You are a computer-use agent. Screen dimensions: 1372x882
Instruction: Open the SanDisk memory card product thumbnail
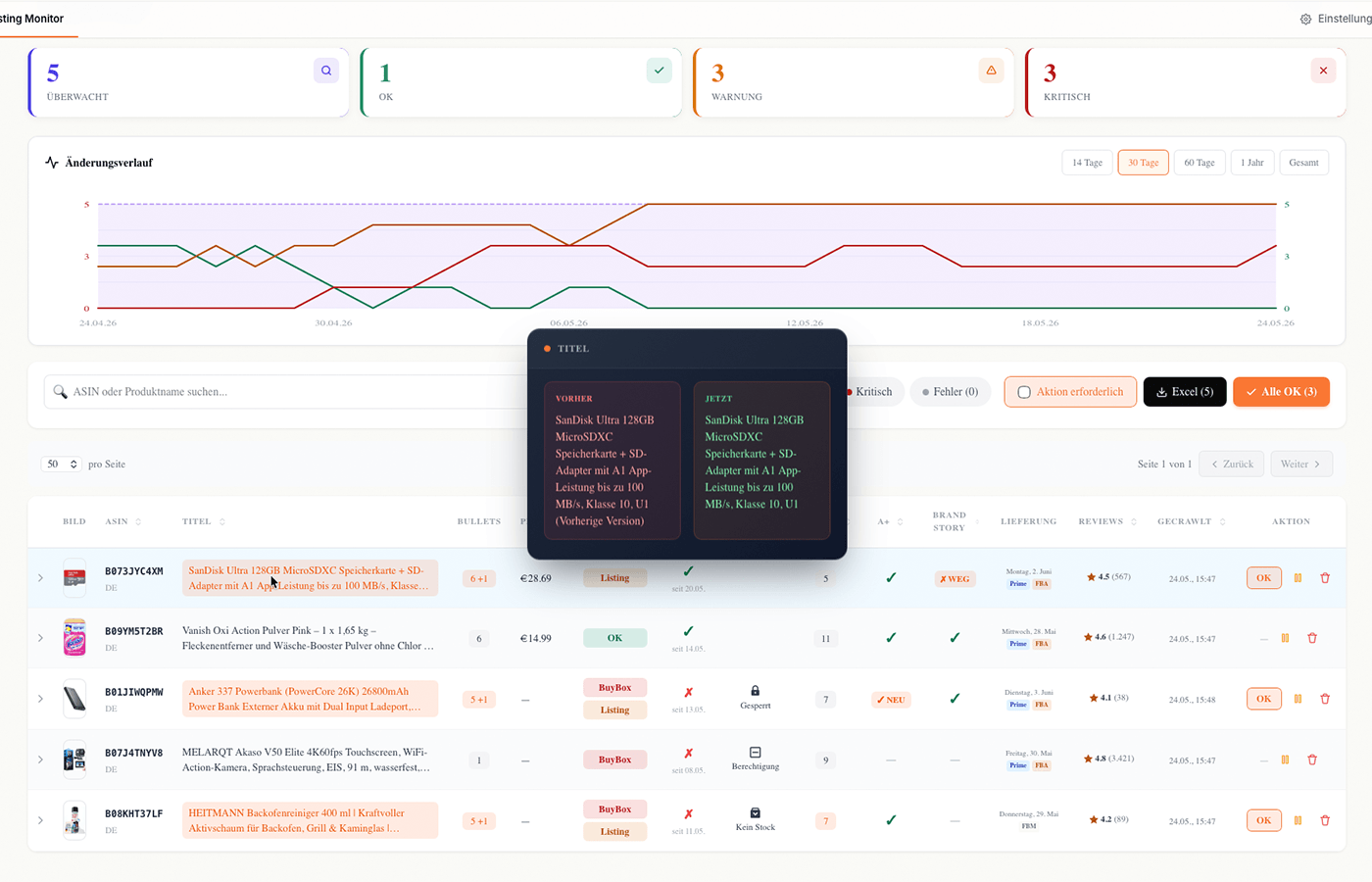[x=74, y=578]
